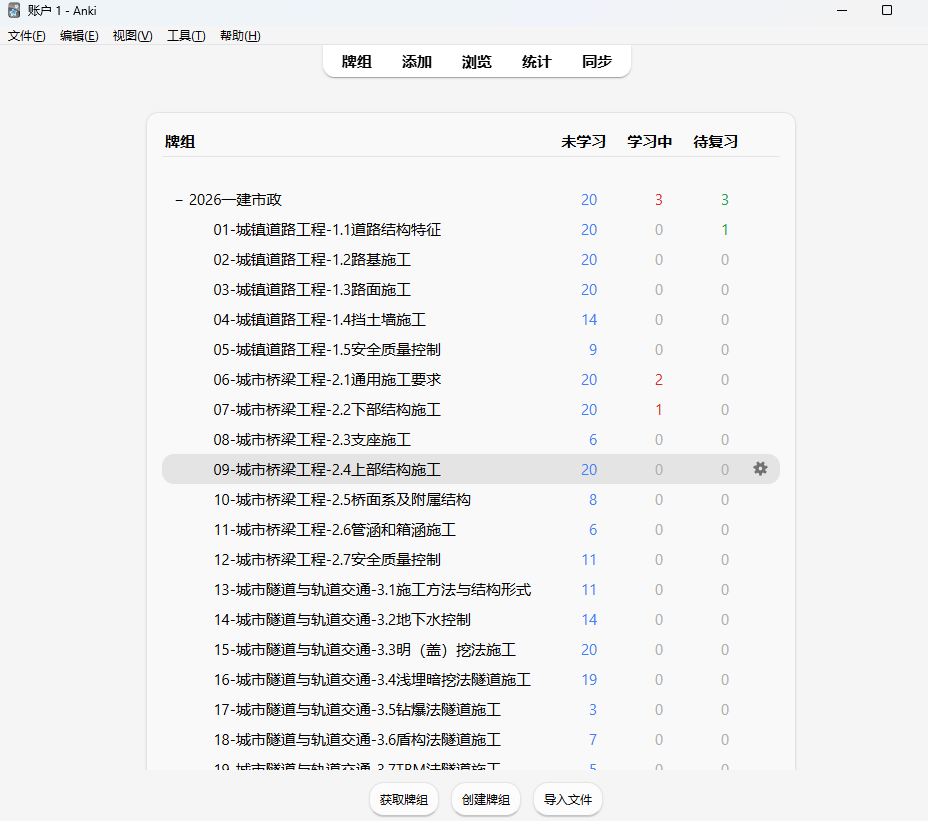928x821 pixels.
Task: Click new count 14 of deck 04
Action: 589,320
